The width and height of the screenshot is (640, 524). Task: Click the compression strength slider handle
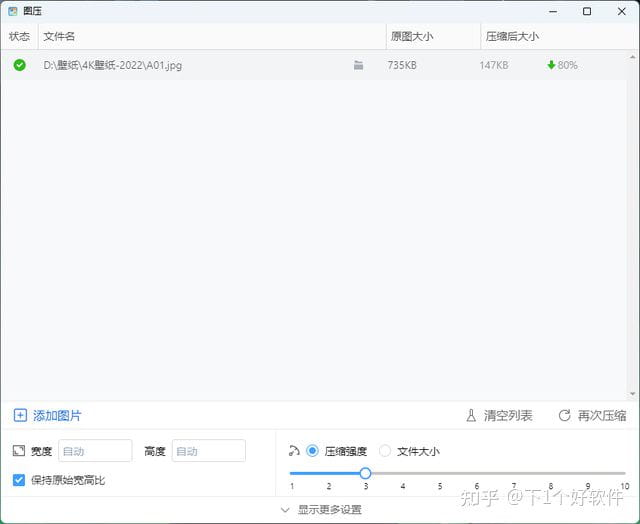point(365,473)
